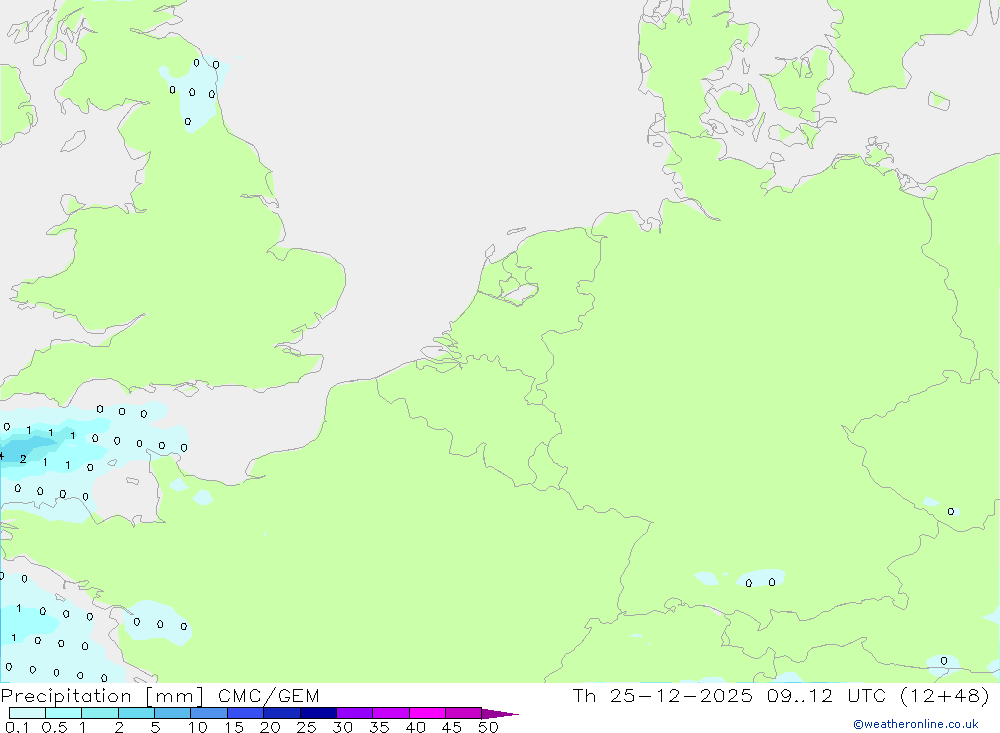Pick the 25–30 mm navy legend swatch
Viewport: 1000px width, 733px height.
318,713
